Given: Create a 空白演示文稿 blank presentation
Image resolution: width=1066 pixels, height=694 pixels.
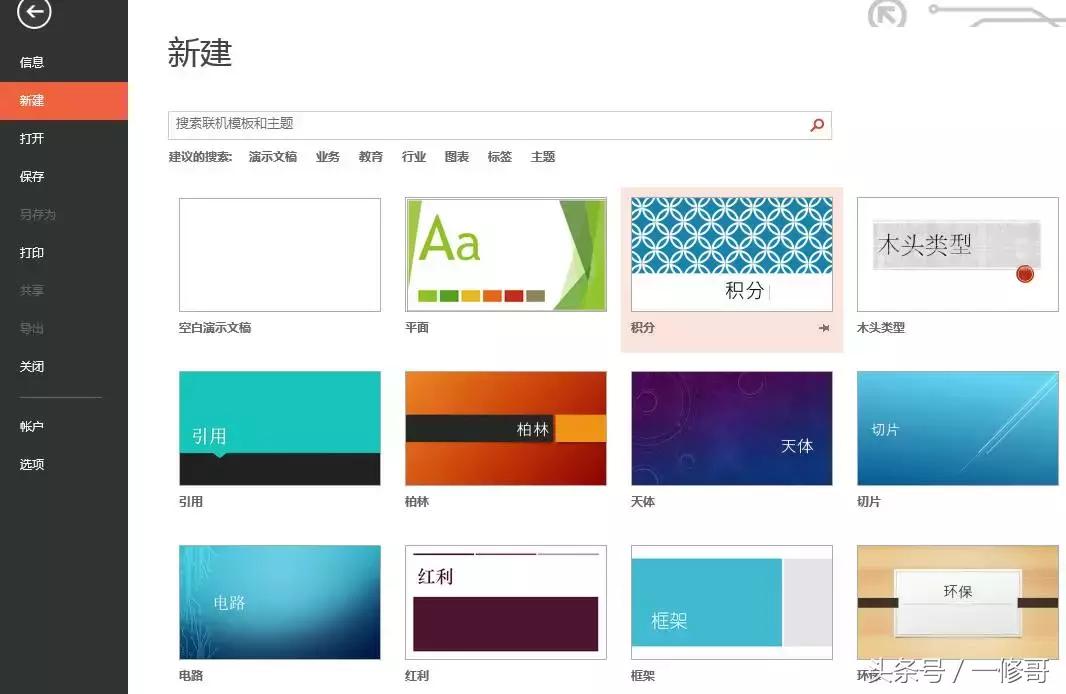Looking at the screenshot, I should coord(280,252).
